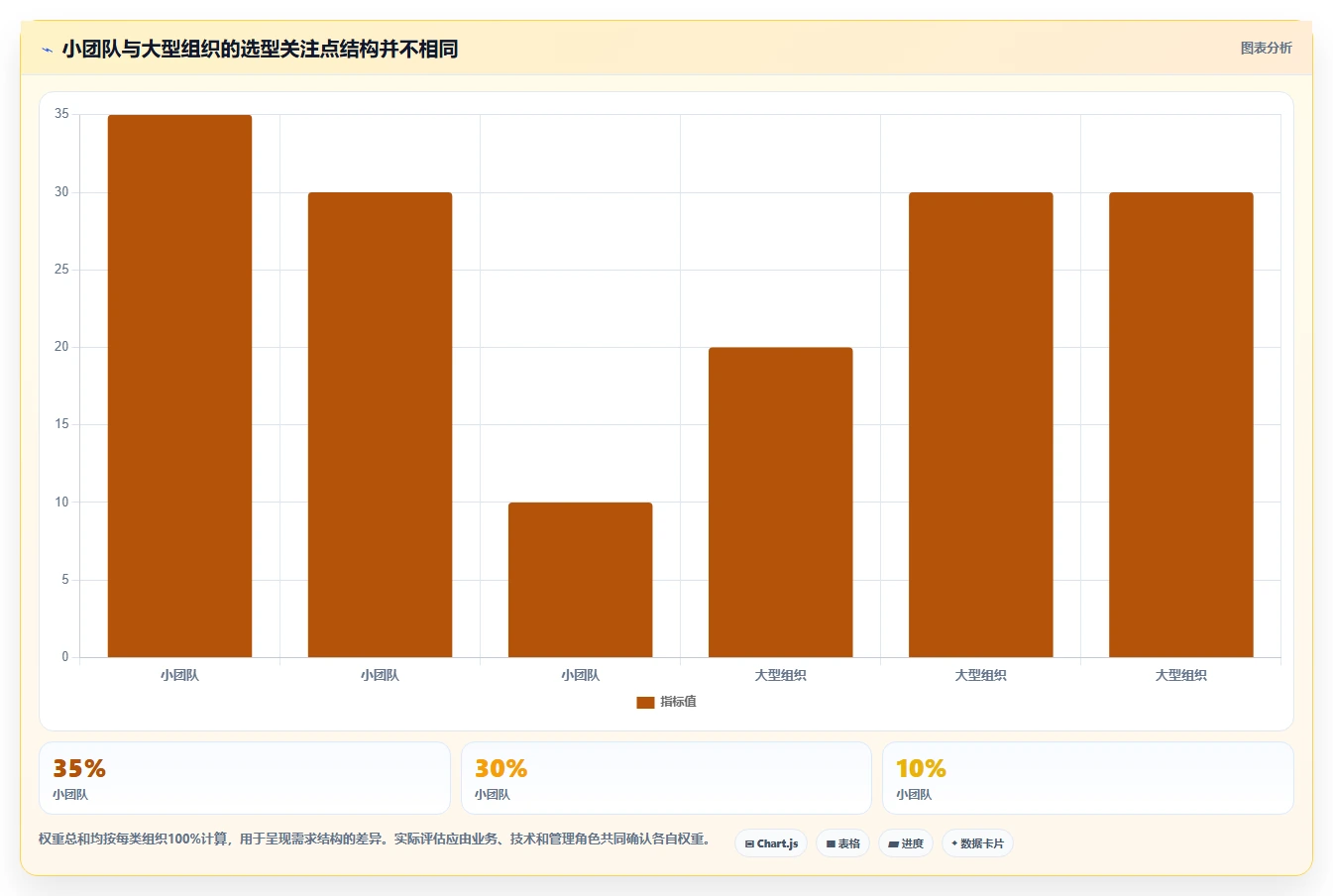This screenshot has width=1333, height=896.
Task: Click the 小团队 bar with value 10
Action: (x=580, y=580)
